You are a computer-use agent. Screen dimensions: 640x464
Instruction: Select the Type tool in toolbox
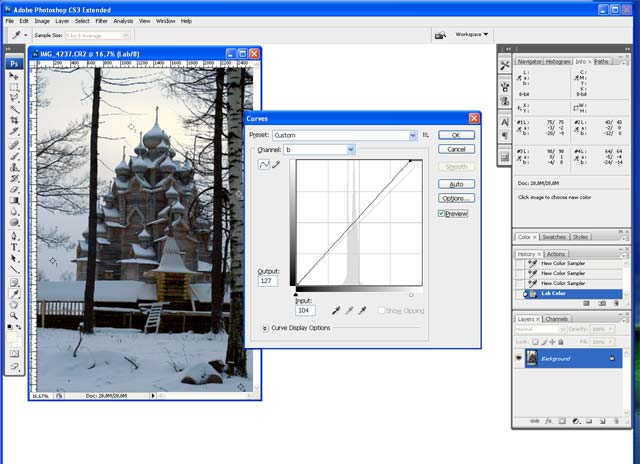[x=15, y=246]
